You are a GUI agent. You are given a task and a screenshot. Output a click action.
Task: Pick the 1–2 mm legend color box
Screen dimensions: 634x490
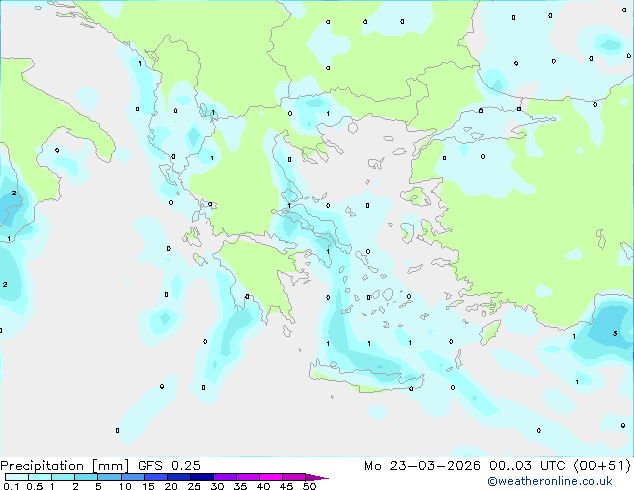(x=63, y=477)
